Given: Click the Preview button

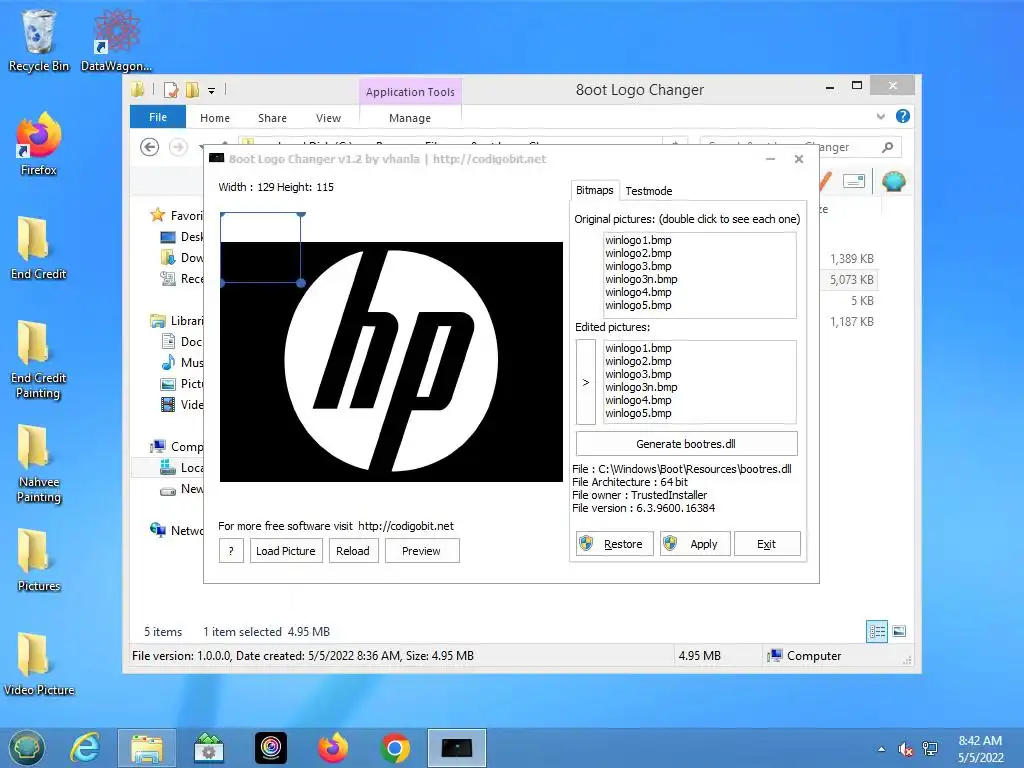Looking at the screenshot, I should (422, 551).
